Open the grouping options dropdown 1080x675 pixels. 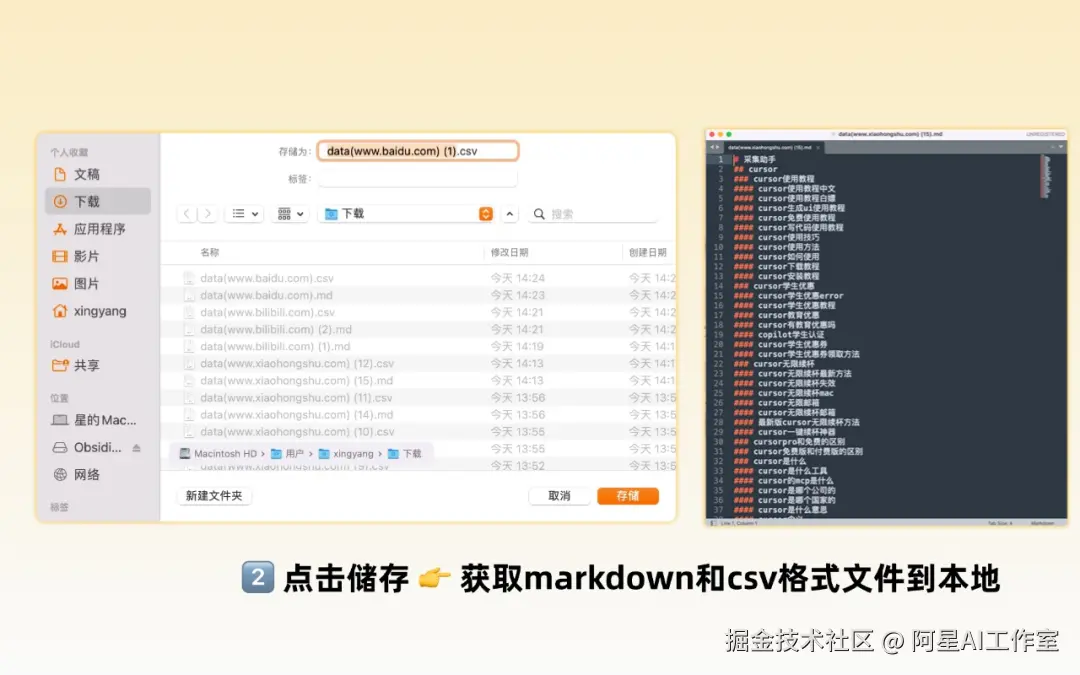290,214
